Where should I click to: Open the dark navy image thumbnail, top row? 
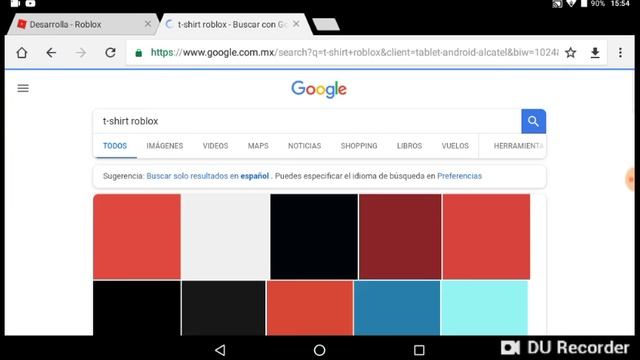click(314, 237)
